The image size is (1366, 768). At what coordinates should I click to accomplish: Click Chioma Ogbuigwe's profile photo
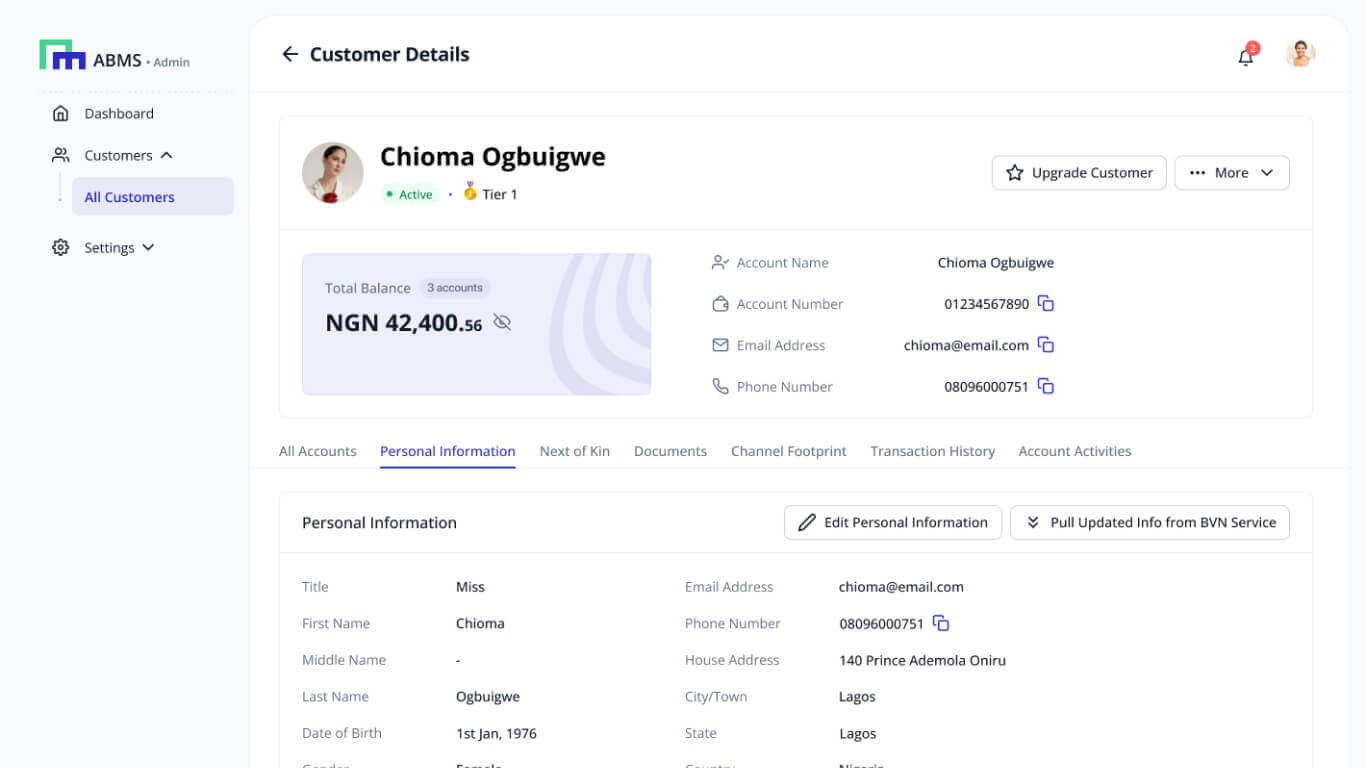pyautogui.click(x=333, y=173)
